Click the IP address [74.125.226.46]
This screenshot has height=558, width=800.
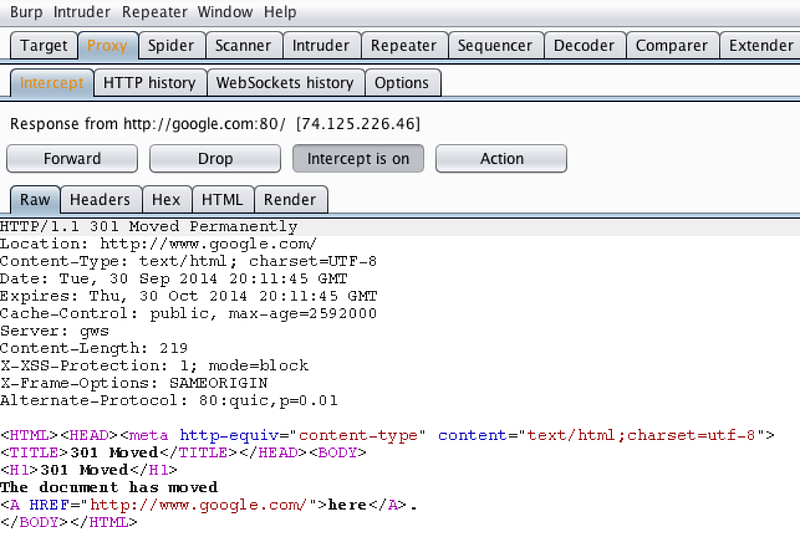(x=358, y=124)
